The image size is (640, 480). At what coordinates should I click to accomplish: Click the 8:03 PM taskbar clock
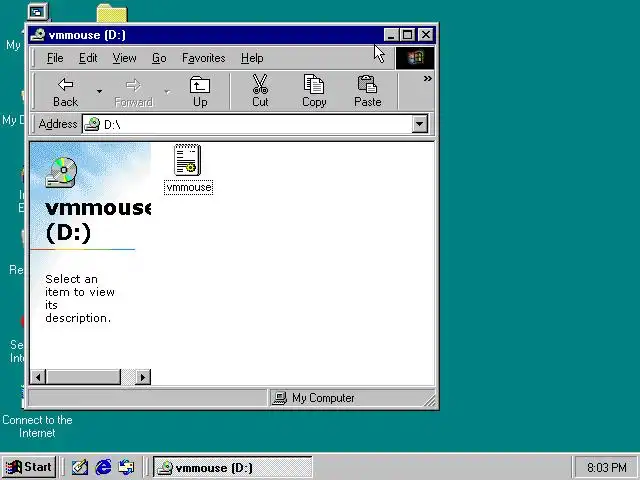(x=607, y=467)
